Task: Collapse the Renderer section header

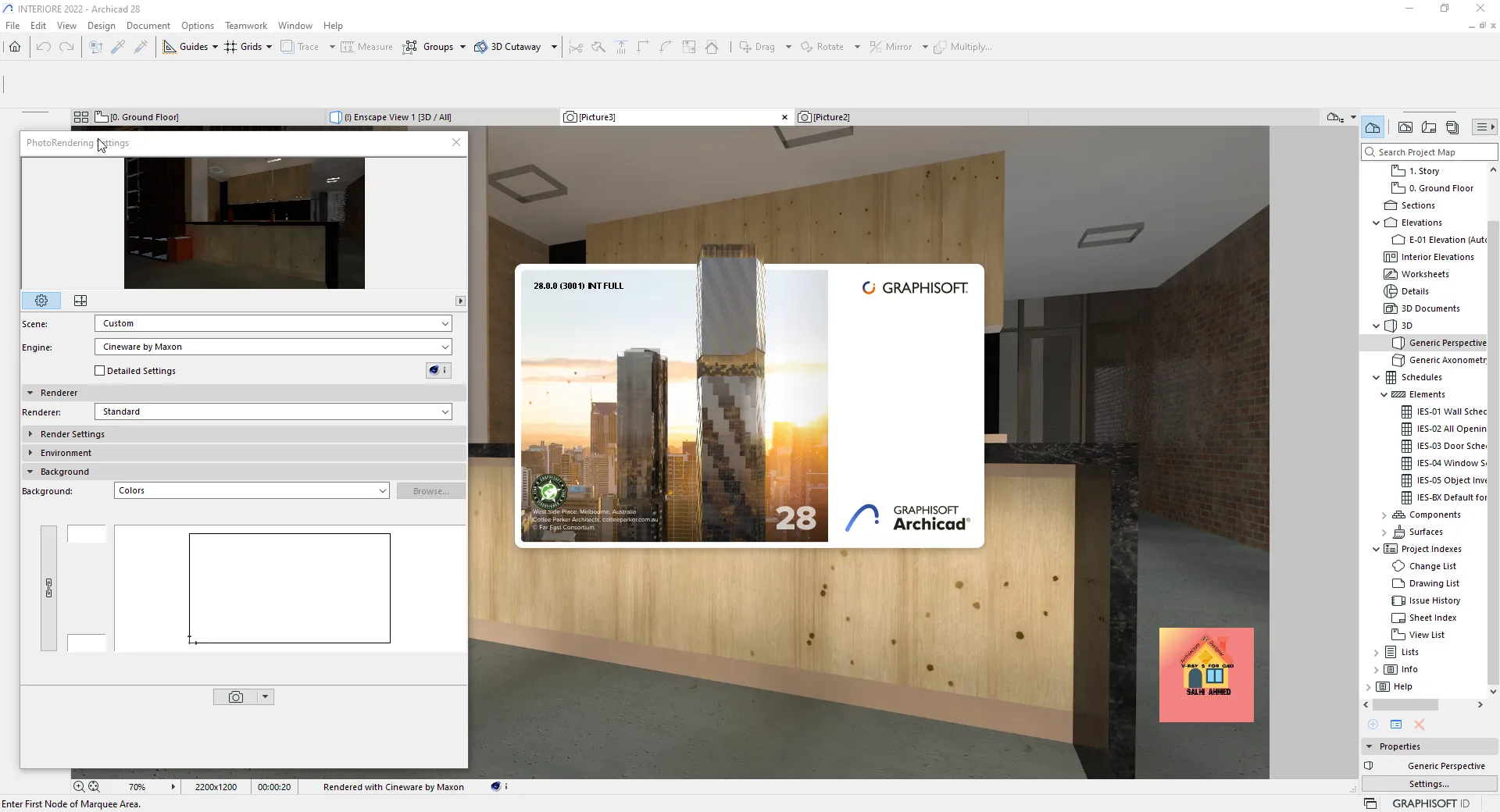Action: 30,393
